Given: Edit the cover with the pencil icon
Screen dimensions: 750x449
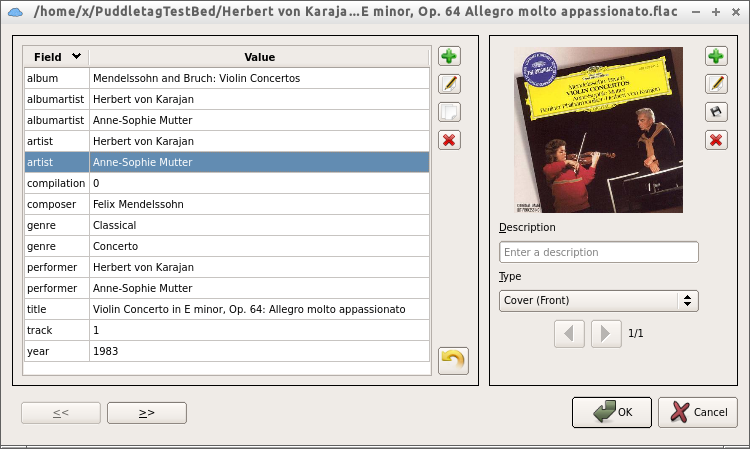Looking at the screenshot, I should pos(716,84).
